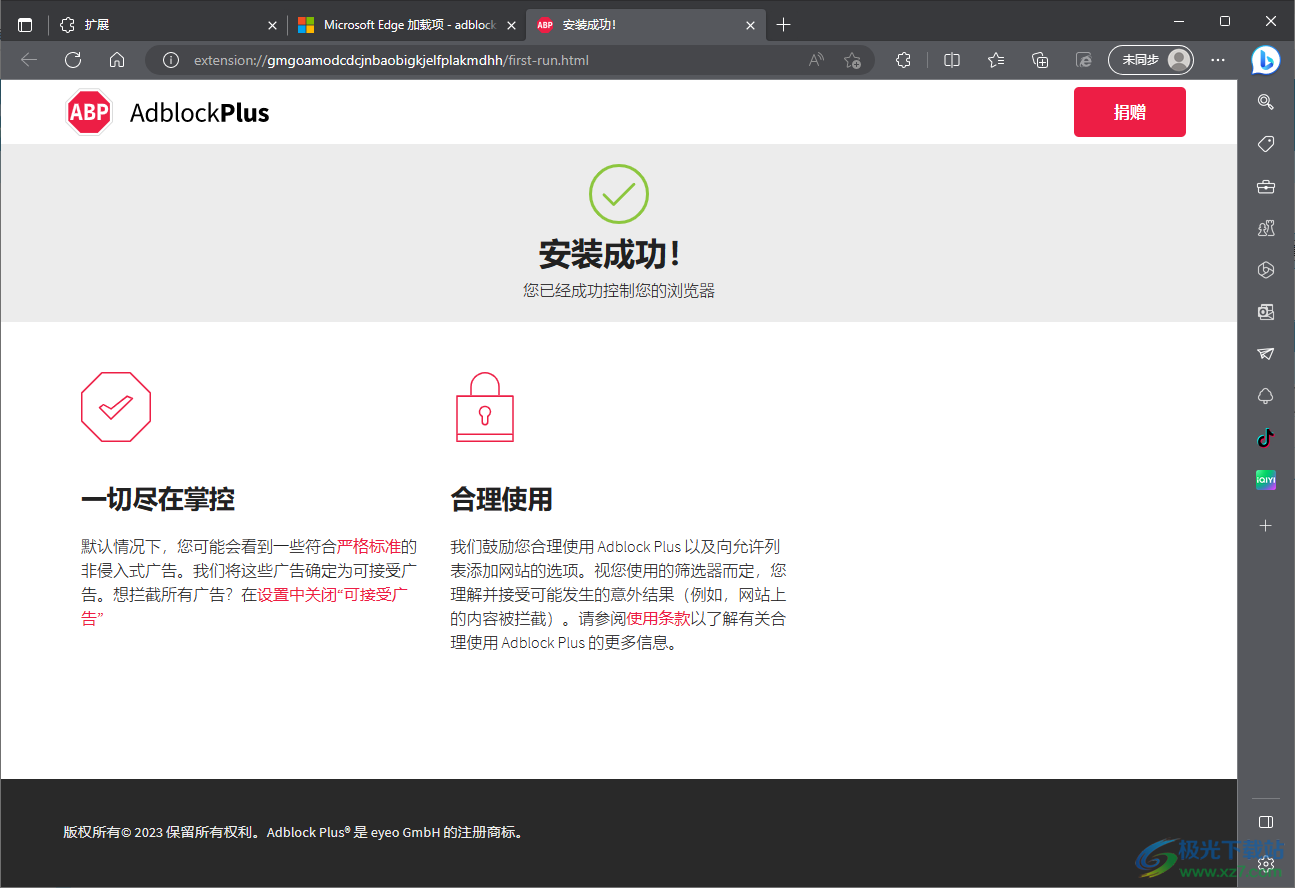Go back to previous page
This screenshot has width=1295, height=888.
tap(29, 60)
